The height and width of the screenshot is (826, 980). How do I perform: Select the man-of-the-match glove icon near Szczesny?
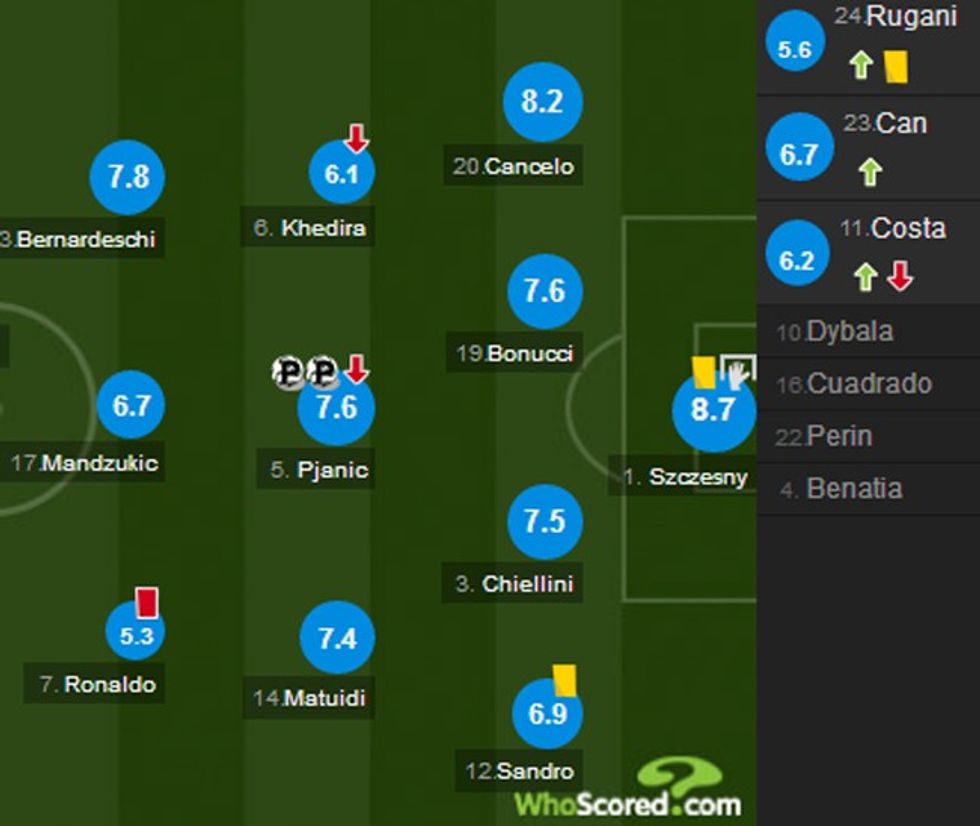pos(738,369)
